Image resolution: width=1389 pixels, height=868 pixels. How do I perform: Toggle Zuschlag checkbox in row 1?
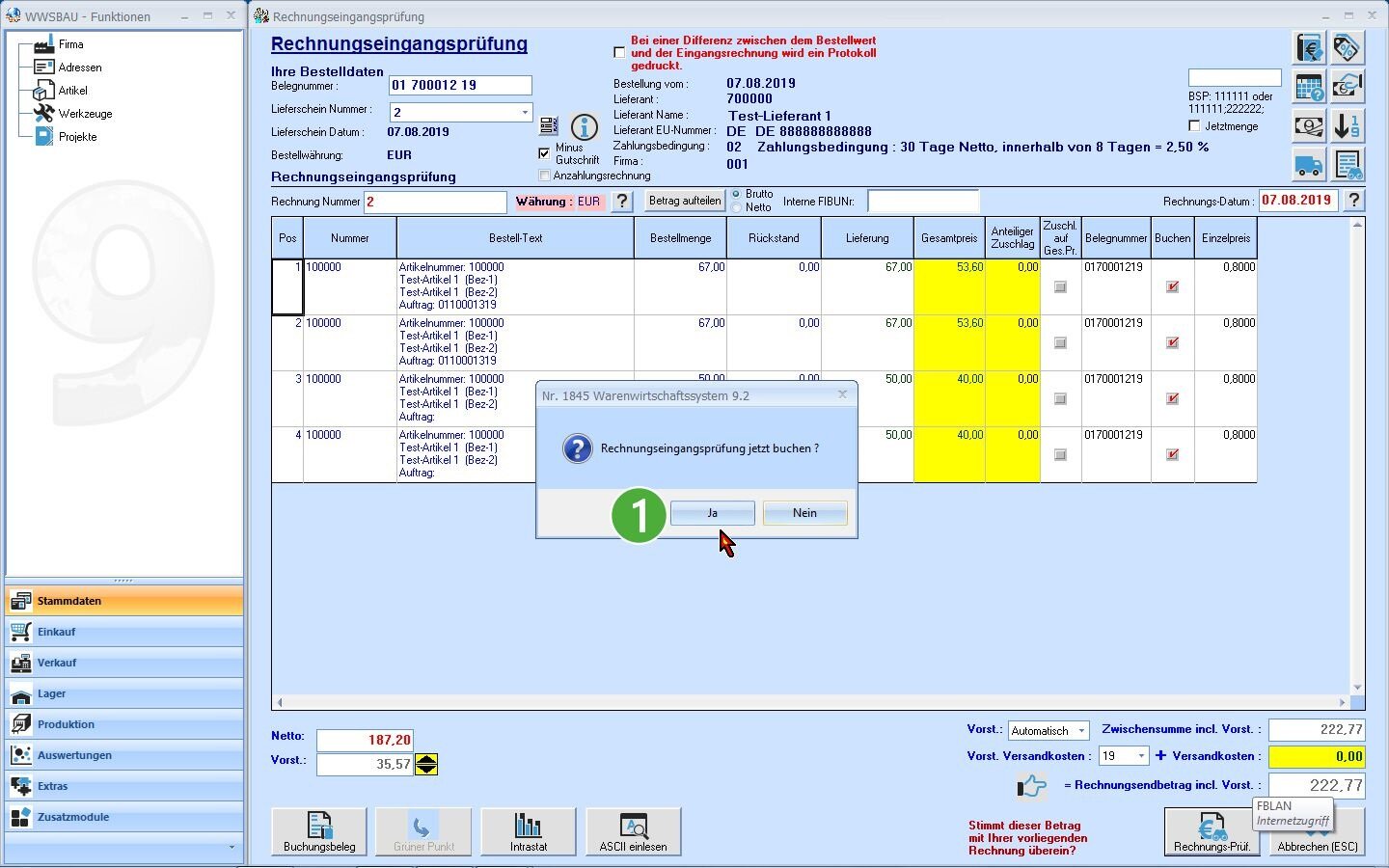point(1060,286)
